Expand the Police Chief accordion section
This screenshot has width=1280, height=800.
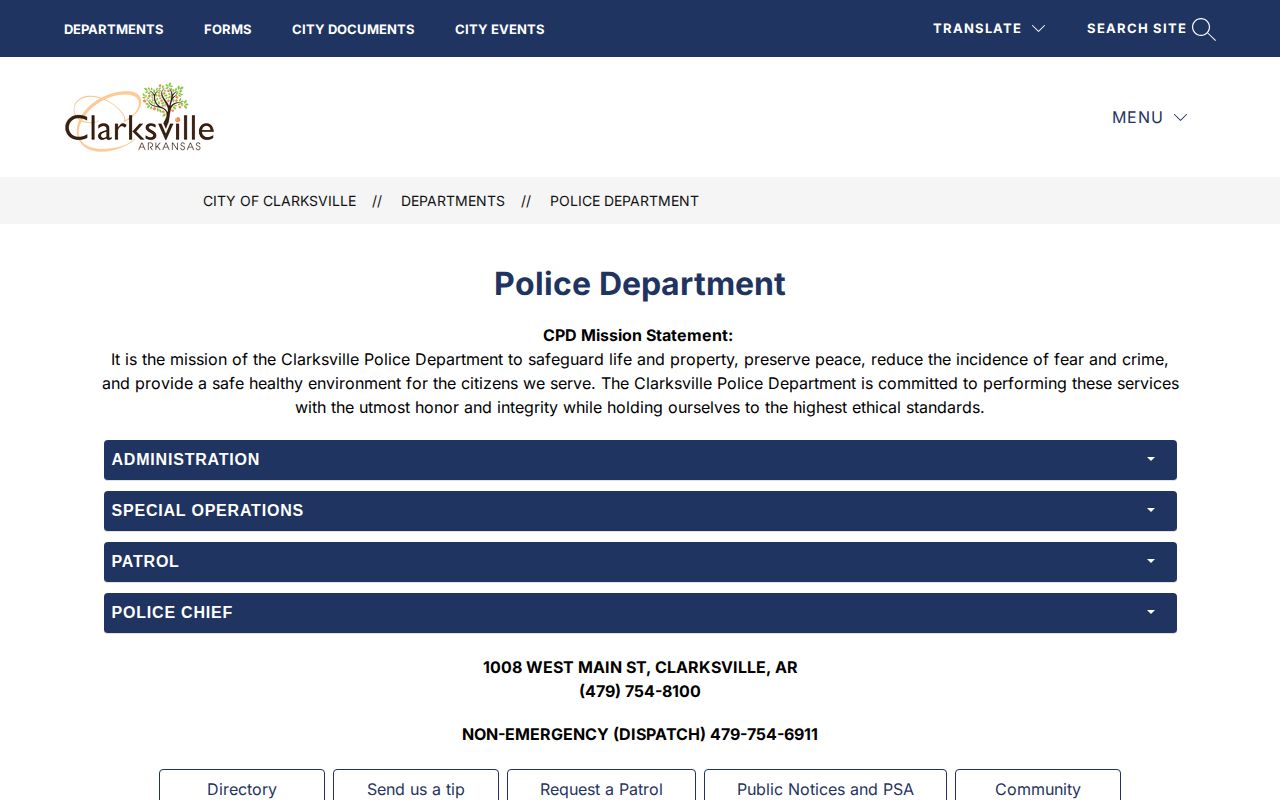pyautogui.click(x=640, y=613)
